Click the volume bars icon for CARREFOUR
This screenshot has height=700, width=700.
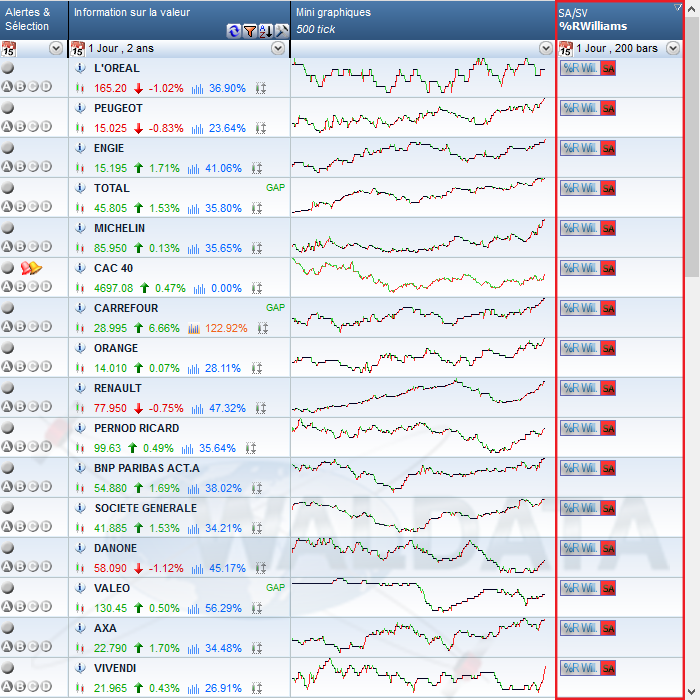click(194, 329)
